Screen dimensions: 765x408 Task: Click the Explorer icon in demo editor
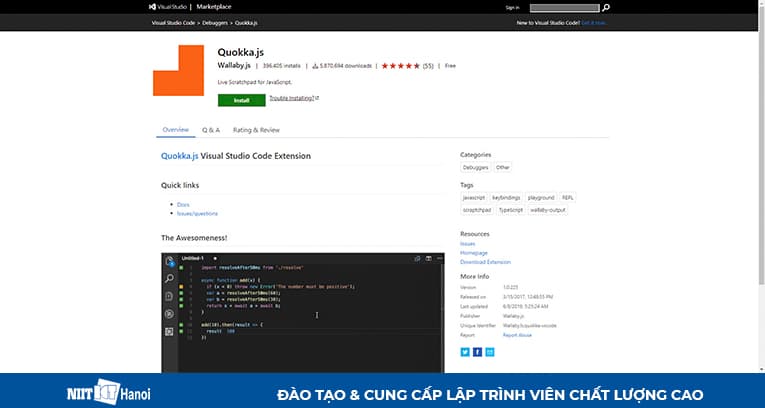169,261
